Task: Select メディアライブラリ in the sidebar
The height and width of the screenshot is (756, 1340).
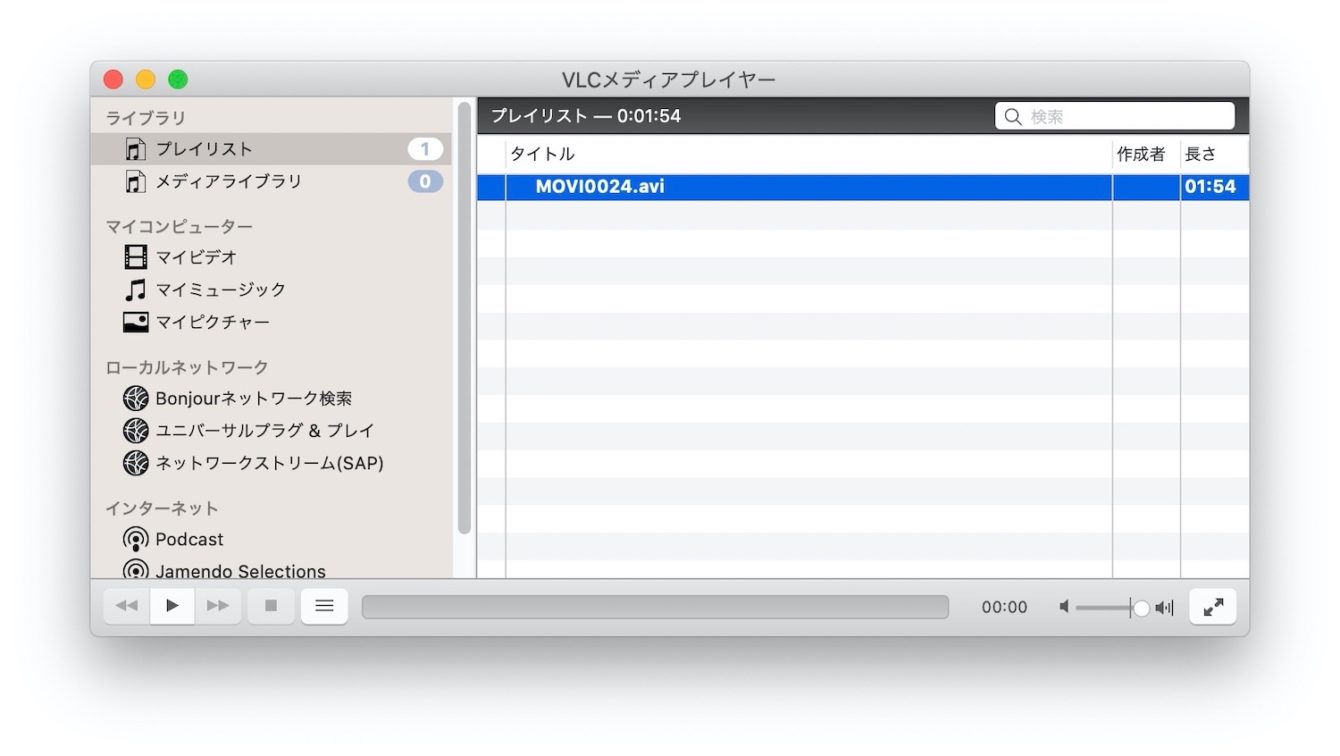Action: 271,181
